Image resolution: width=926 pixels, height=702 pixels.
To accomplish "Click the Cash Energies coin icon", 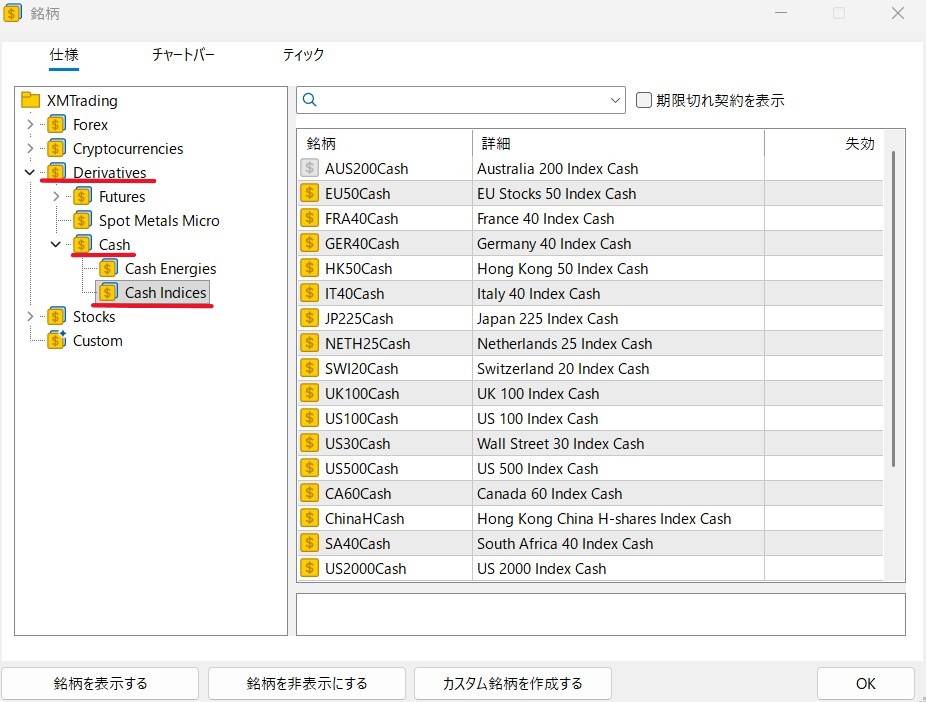I will 108,269.
